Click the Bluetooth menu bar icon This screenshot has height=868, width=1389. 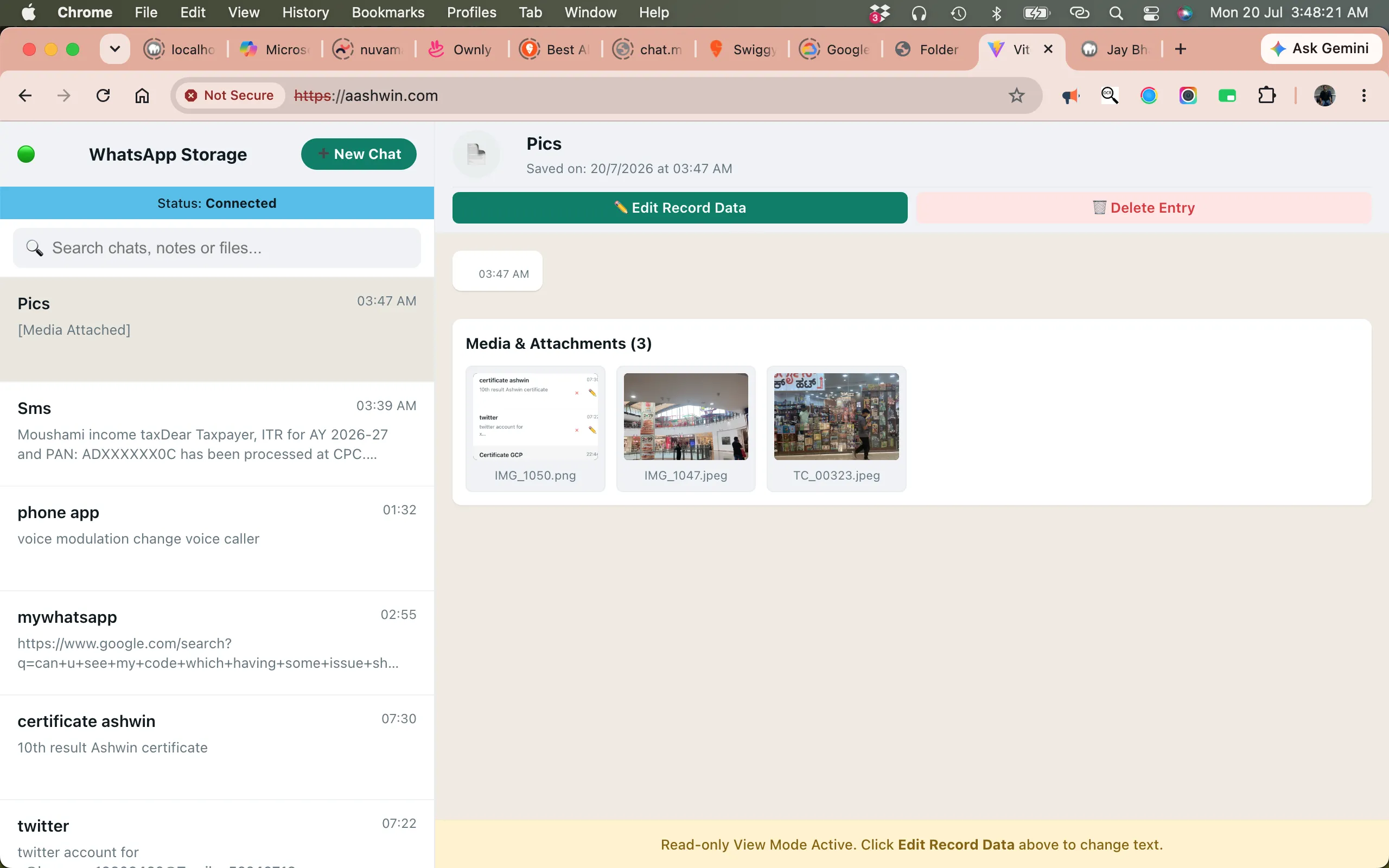pyautogui.click(x=996, y=12)
